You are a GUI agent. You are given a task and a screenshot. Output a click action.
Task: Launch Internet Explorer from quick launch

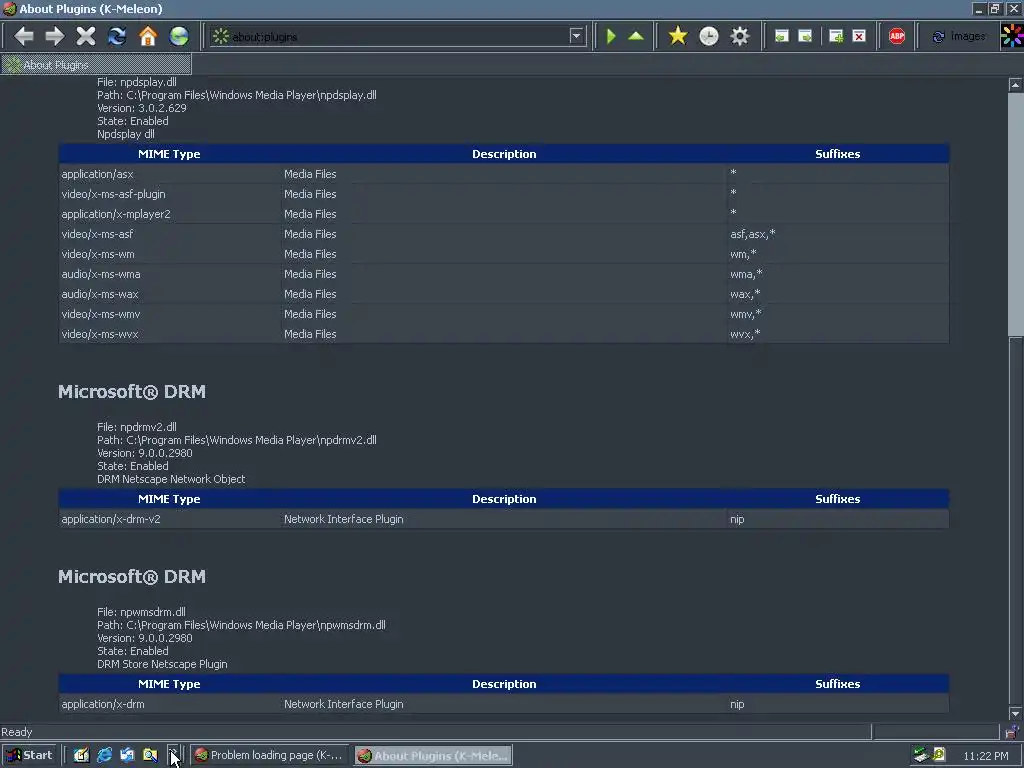click(104, 755)
